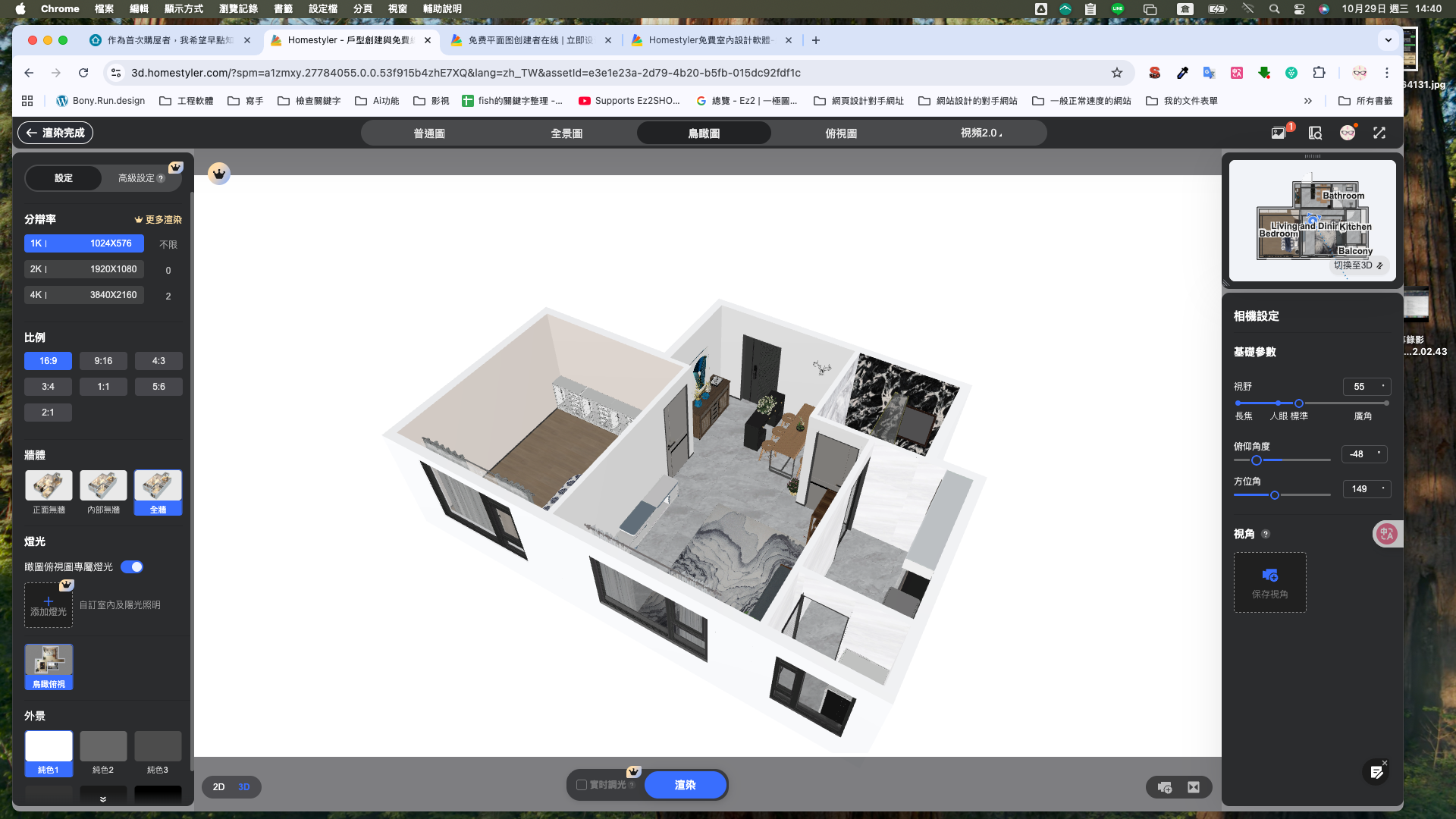Viewport: 1456px width, 819px height.
Task: Open the 視野 field of view dropdown
Action: pos(1367,386)
